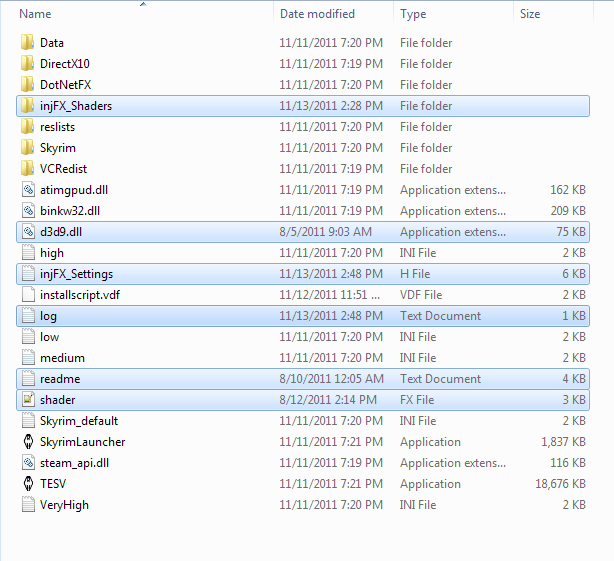Click the binkw32.dll file name
Screen dimensions: 614x561
click(70, 211)
